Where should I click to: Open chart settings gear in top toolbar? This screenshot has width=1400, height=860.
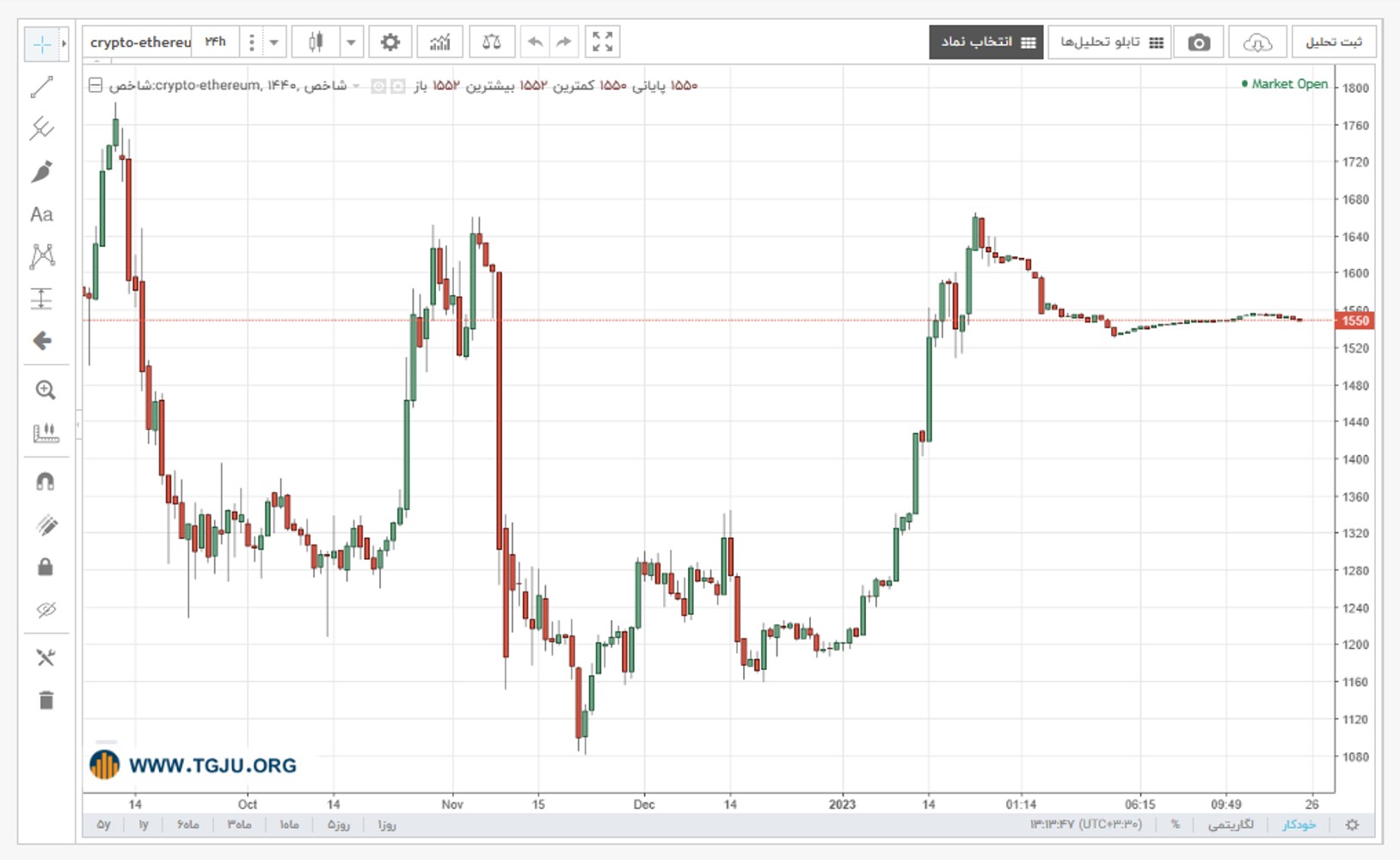coord(390,42)
